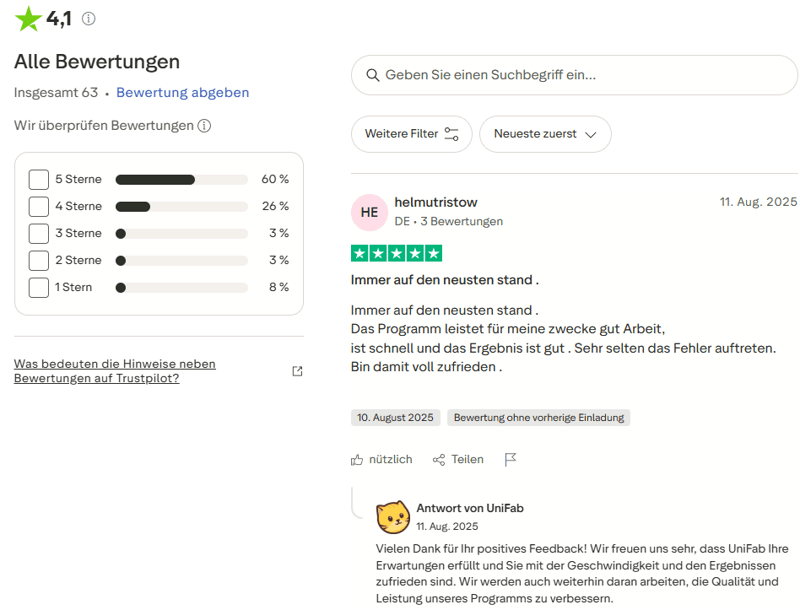Open the external link icon next to the Trustpilot hint
Screen dimensions: 800x610
297,370
